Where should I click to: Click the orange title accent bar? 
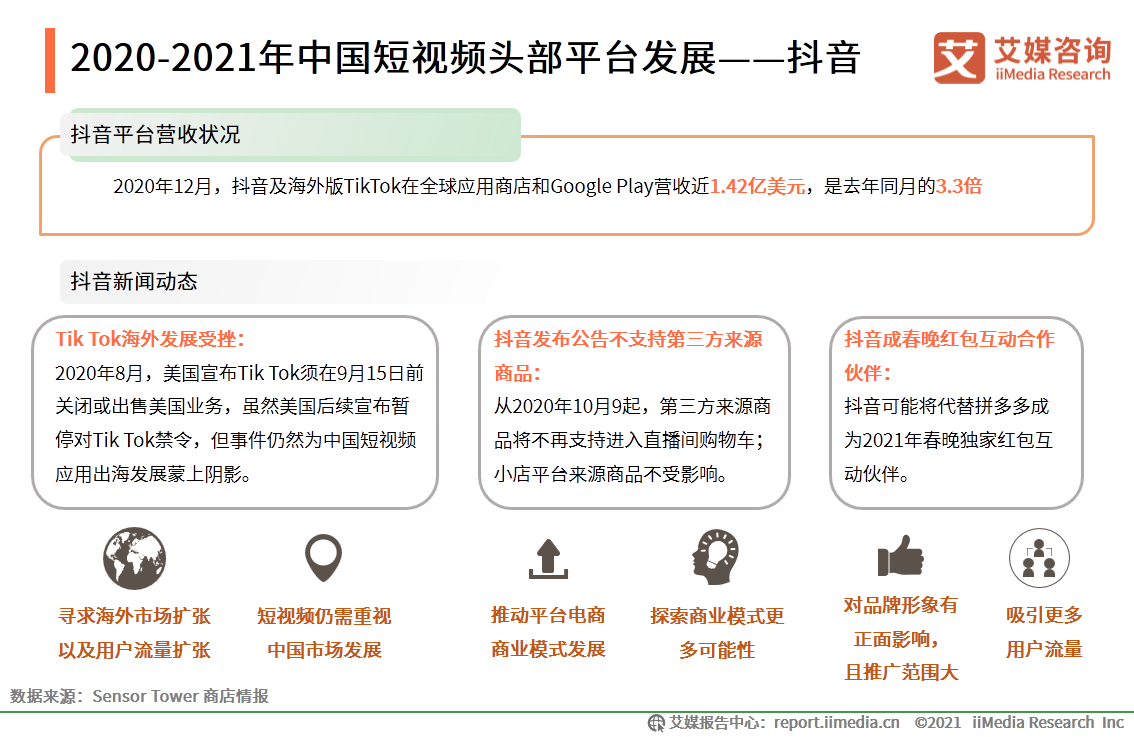51,60
